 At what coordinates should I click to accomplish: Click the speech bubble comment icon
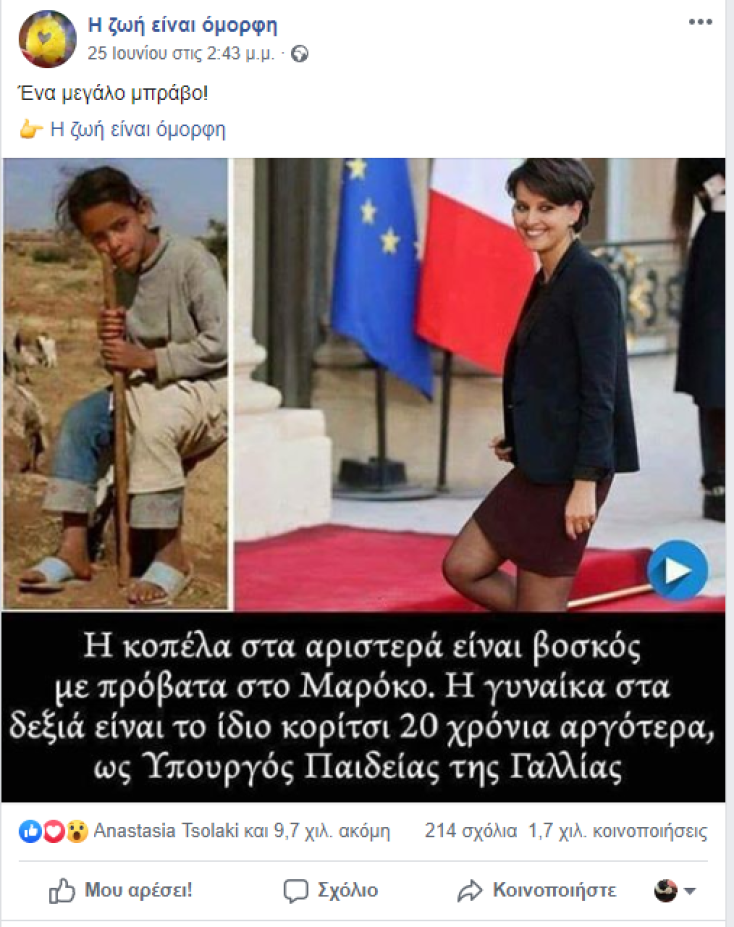tap(296, 891)
